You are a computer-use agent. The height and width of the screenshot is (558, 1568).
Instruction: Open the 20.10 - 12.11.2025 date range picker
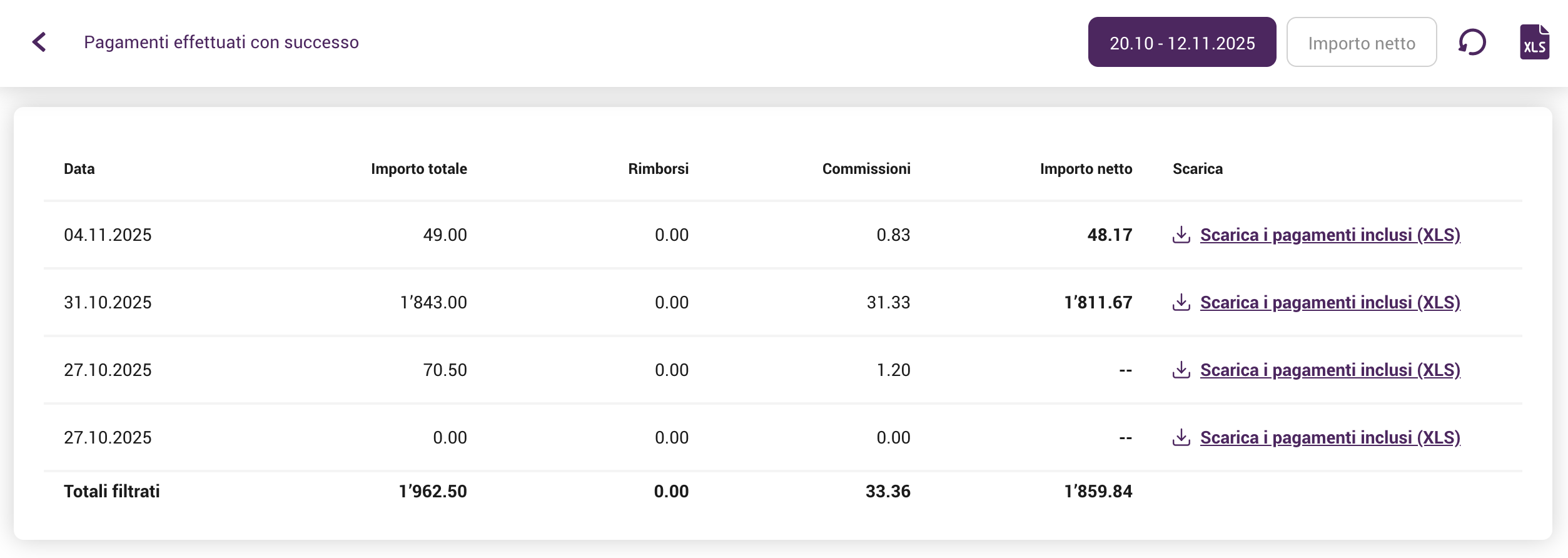pyautogui.click(x=1182, y=42)
